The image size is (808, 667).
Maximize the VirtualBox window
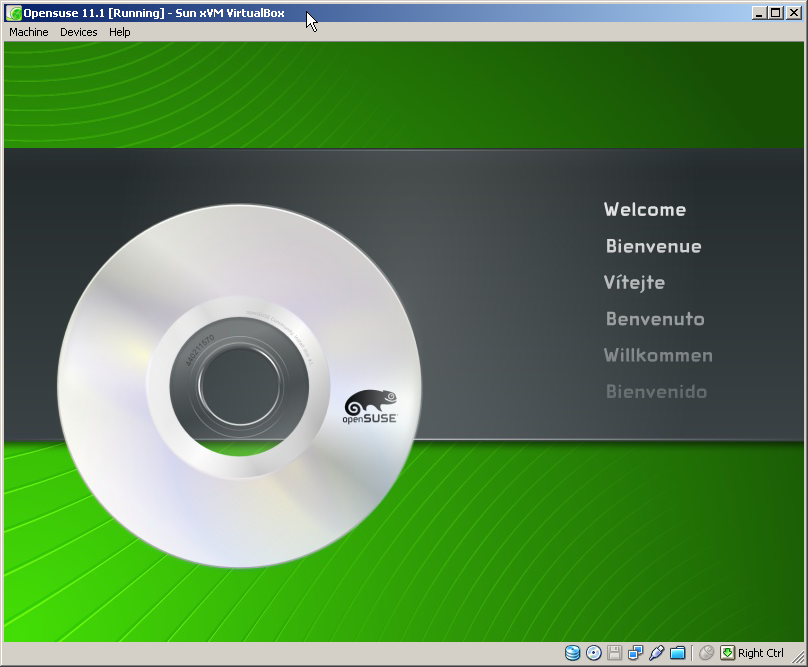775,13
